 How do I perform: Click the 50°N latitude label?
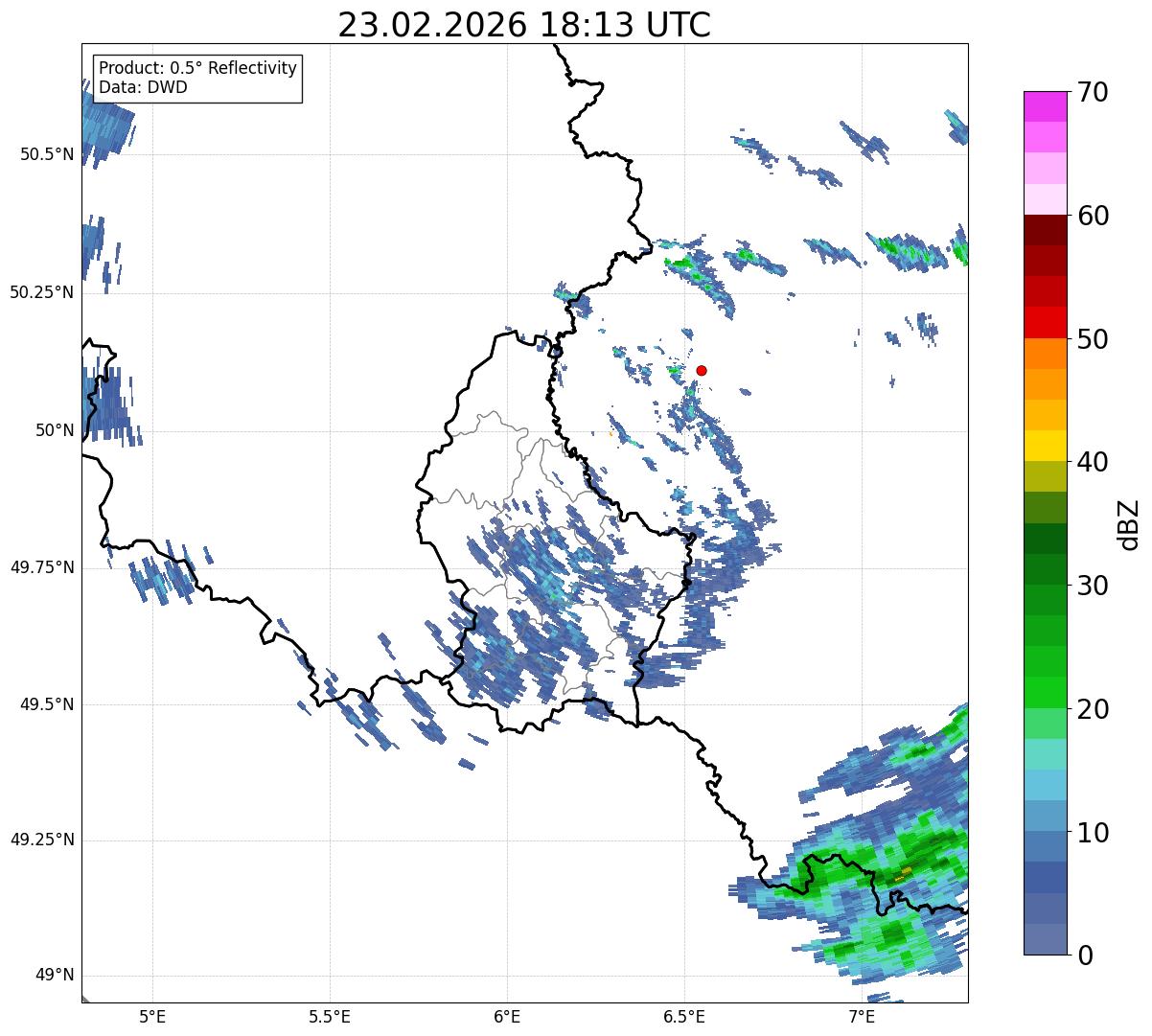click(x=55, y=430)
